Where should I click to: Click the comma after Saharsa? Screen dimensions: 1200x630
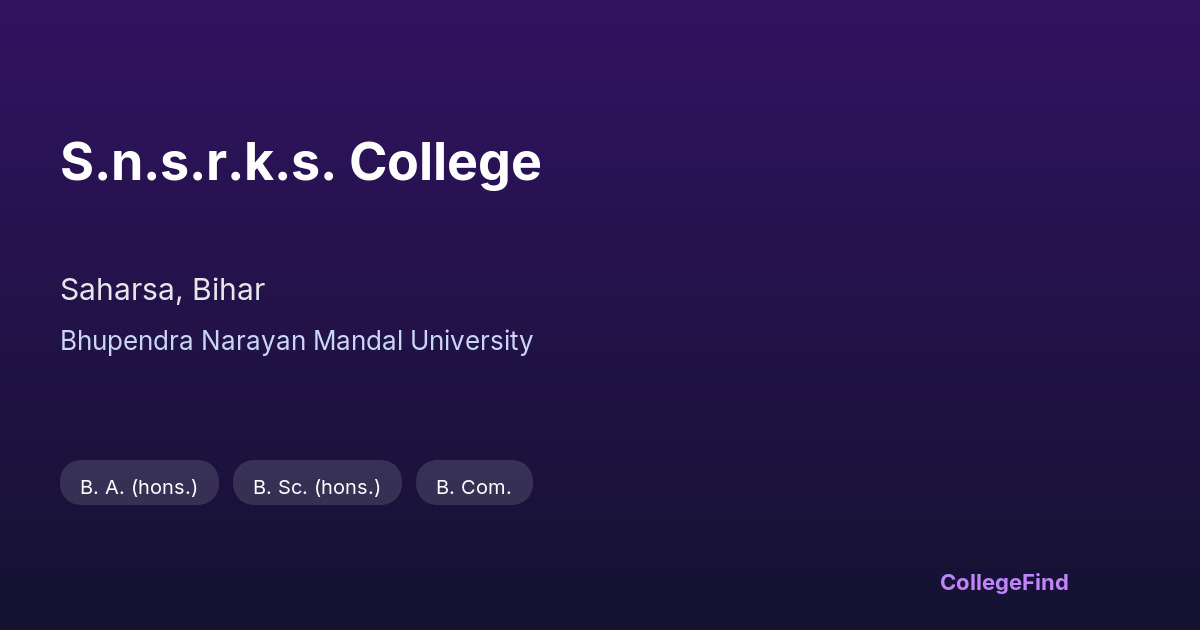coord(180,298)
